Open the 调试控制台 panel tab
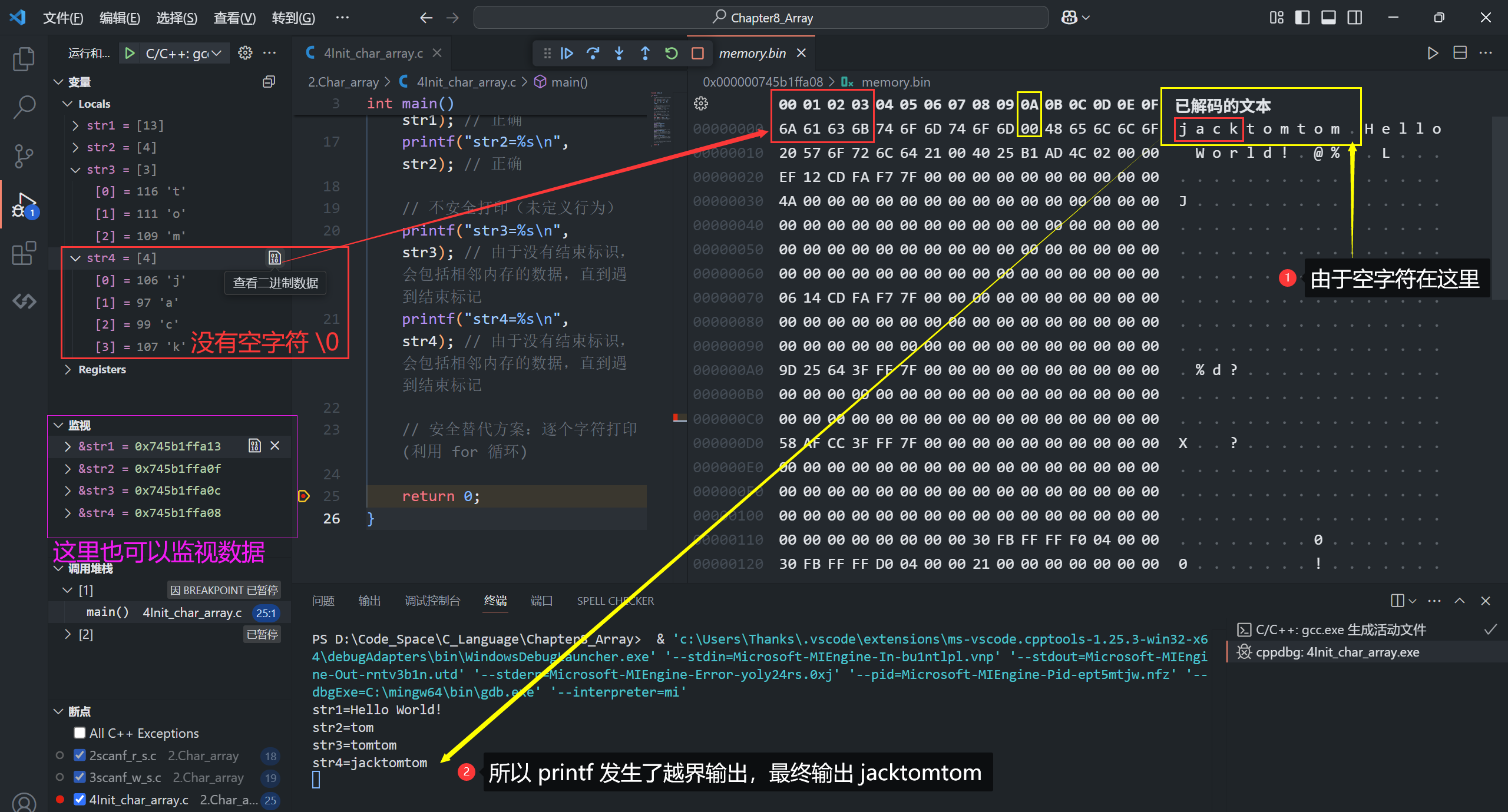This screenshot has width=1508, height=812. tap(432, 601)
